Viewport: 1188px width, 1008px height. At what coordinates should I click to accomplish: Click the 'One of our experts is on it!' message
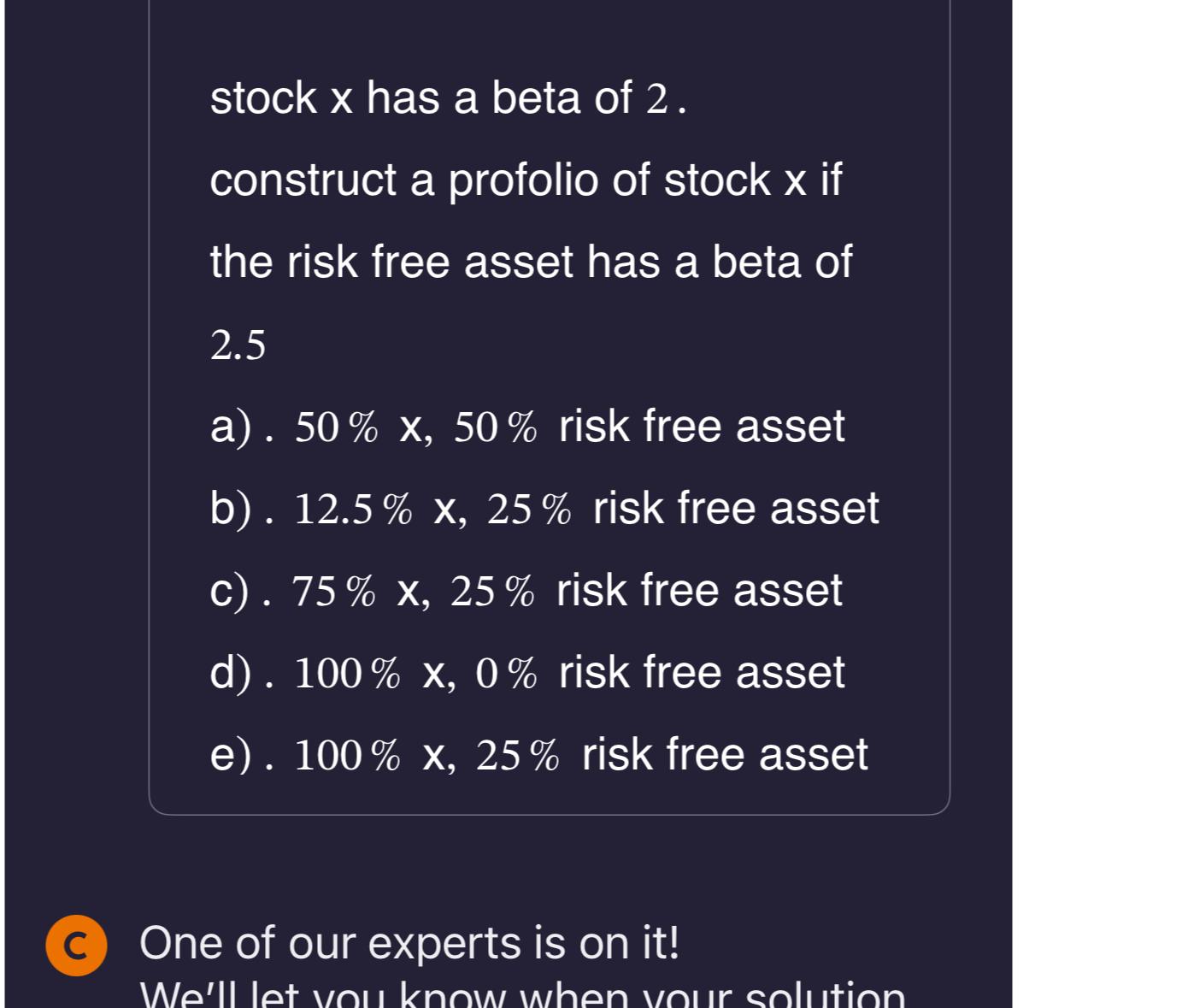pyautogui.click(x=409, y=944)
